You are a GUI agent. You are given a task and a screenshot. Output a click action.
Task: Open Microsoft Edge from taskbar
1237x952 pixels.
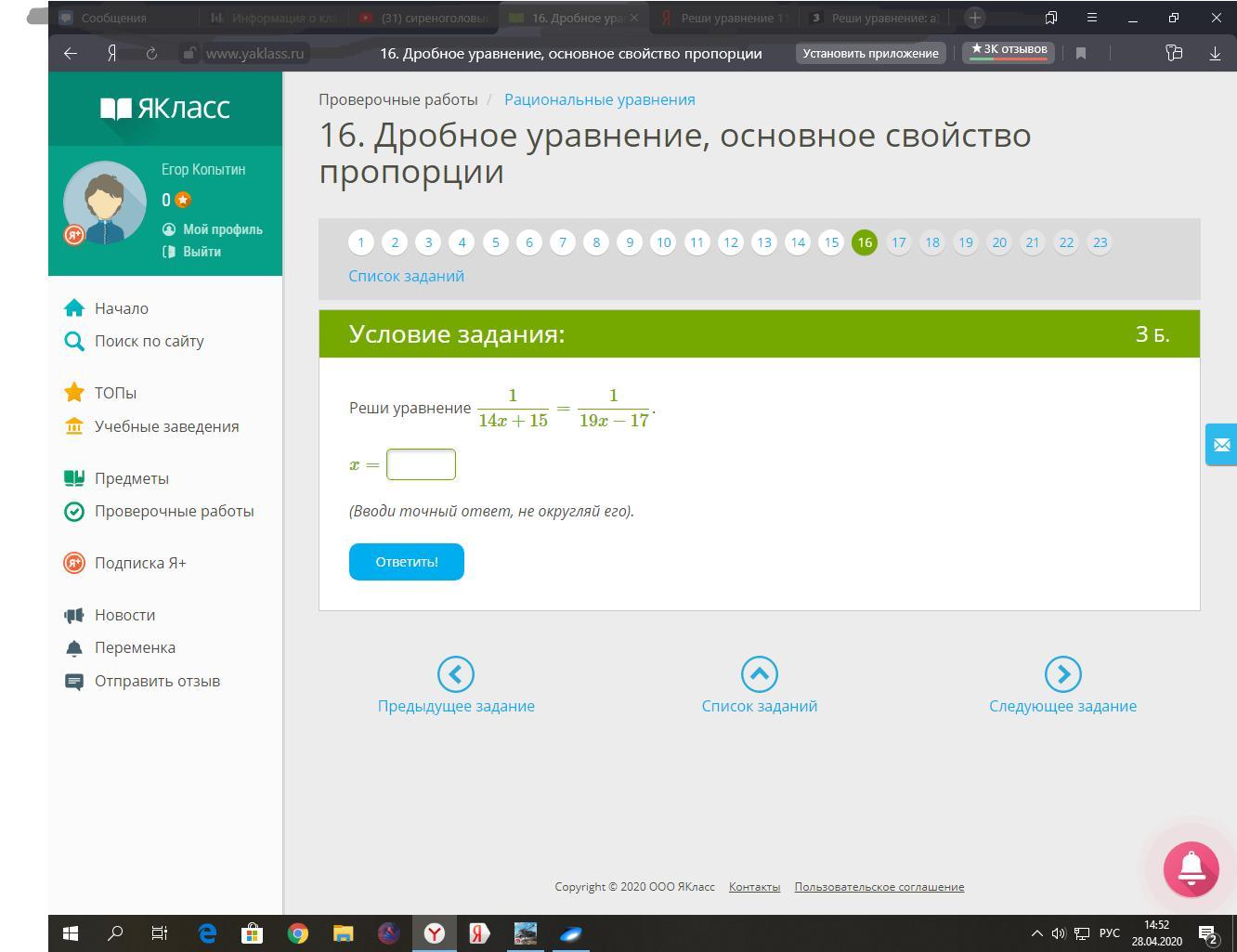pos(207,933)
